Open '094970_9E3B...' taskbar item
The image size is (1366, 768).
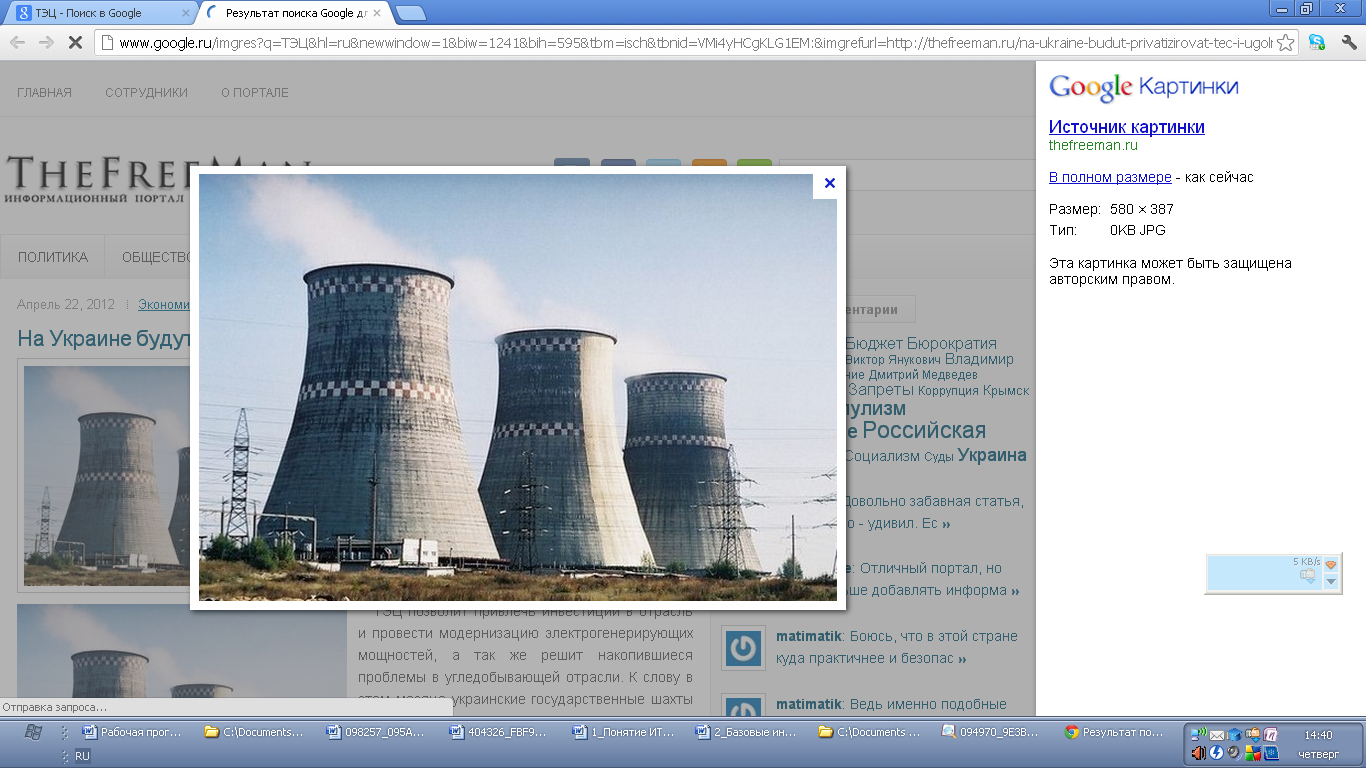click(x=993, y=732)
